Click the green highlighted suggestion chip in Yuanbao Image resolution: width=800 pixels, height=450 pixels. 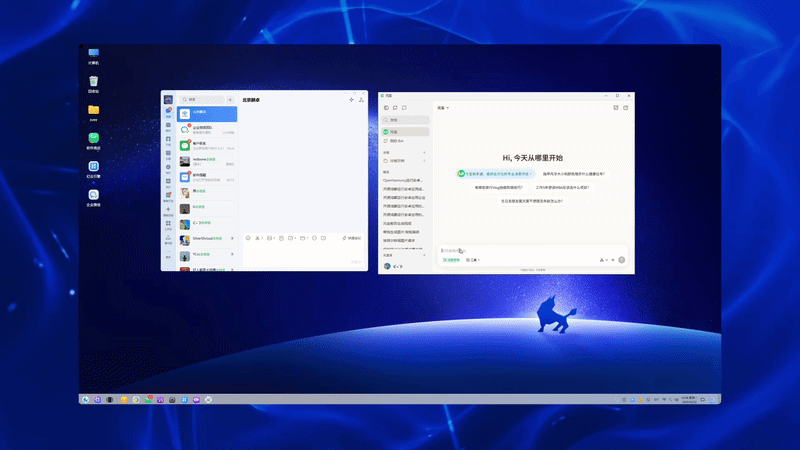click(x=495, y=174)
